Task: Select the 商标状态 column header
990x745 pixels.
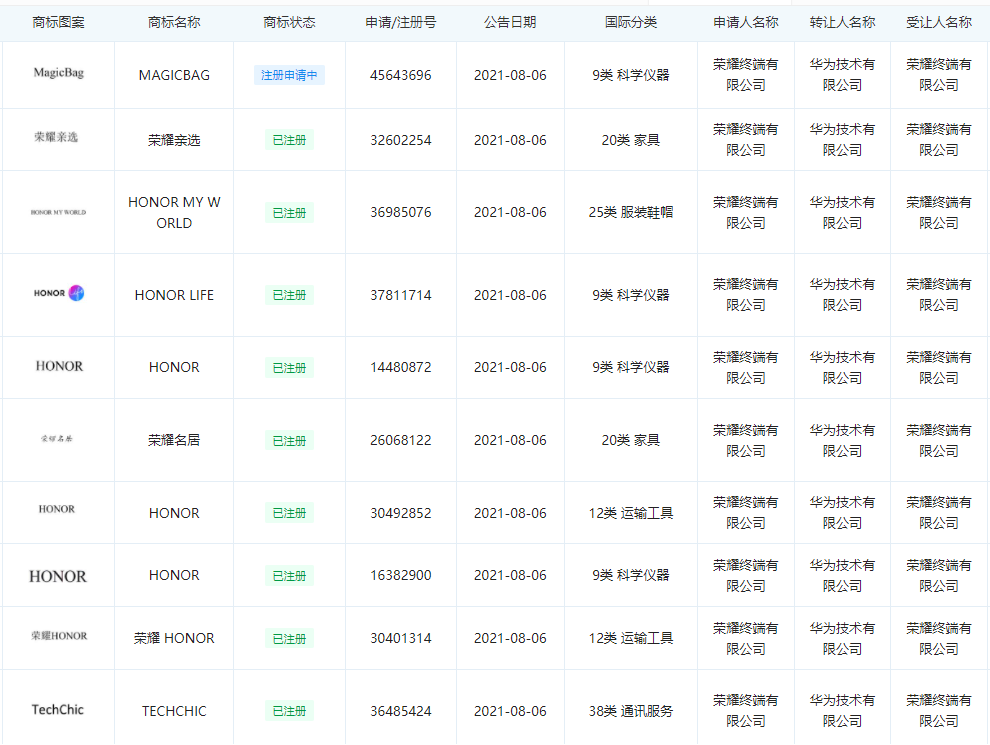Action: 289,23
